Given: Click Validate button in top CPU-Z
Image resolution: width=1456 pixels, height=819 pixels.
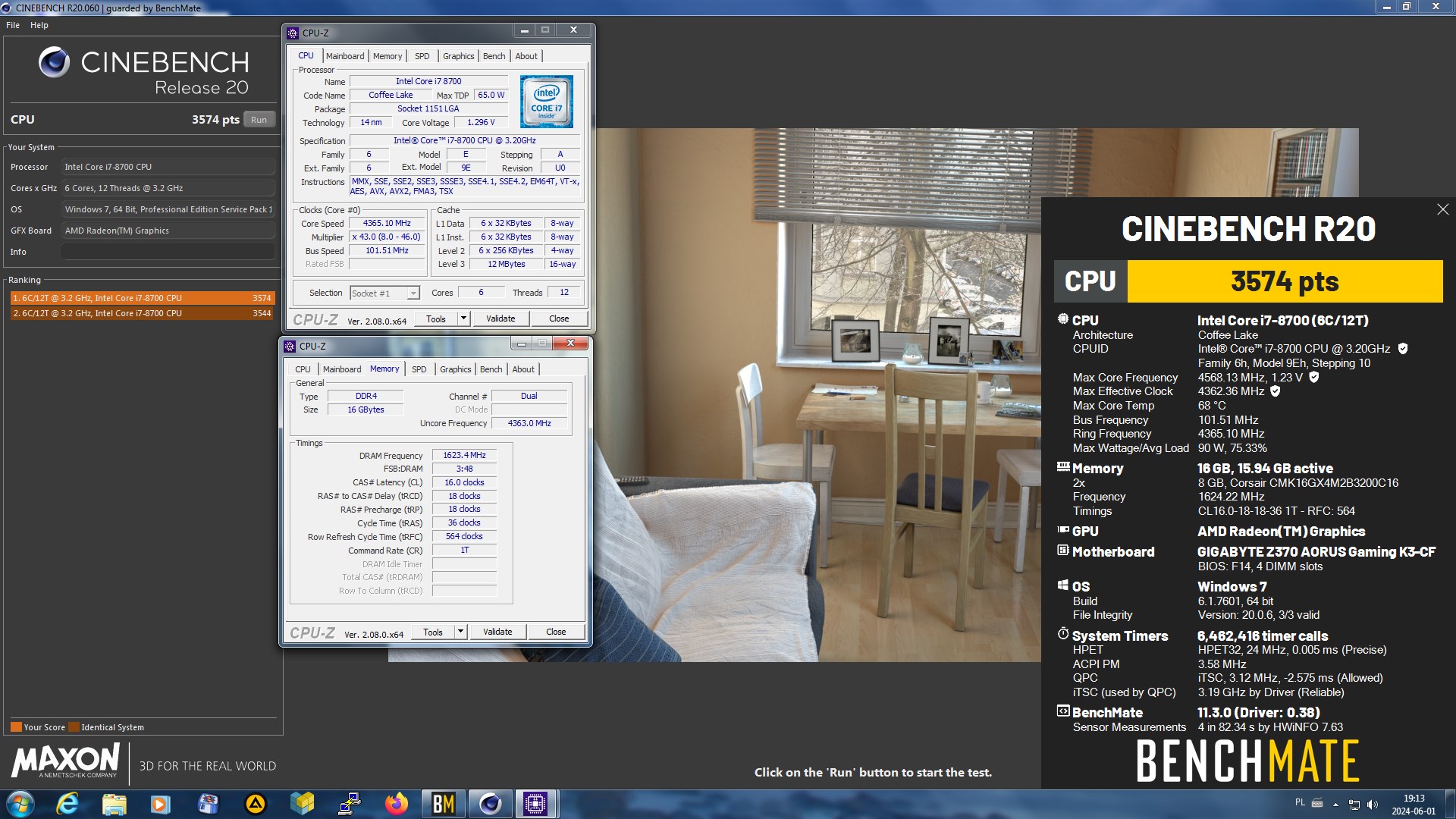Looking at the screenshot, I should point(500,318).
